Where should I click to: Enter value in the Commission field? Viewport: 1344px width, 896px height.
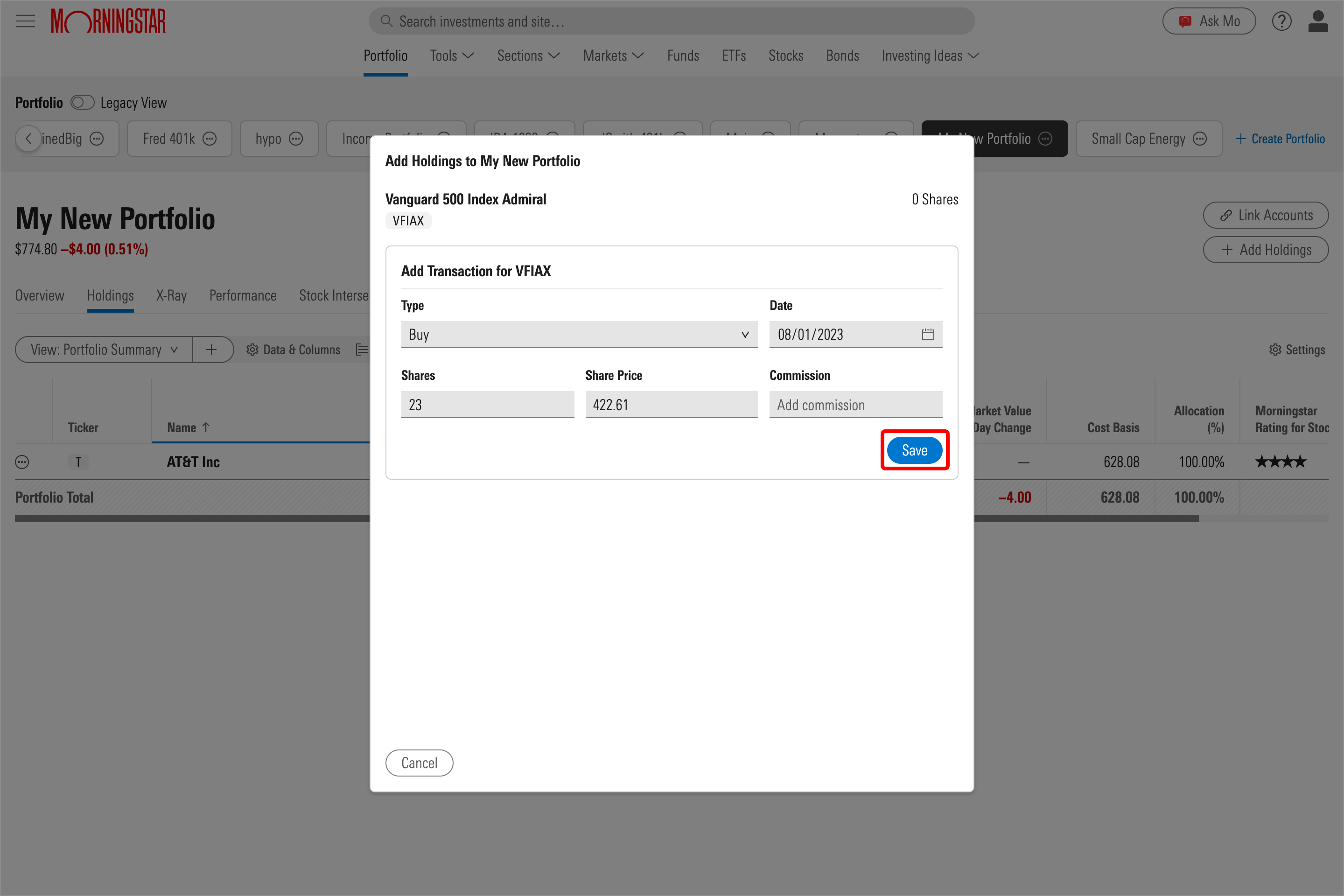855,404
